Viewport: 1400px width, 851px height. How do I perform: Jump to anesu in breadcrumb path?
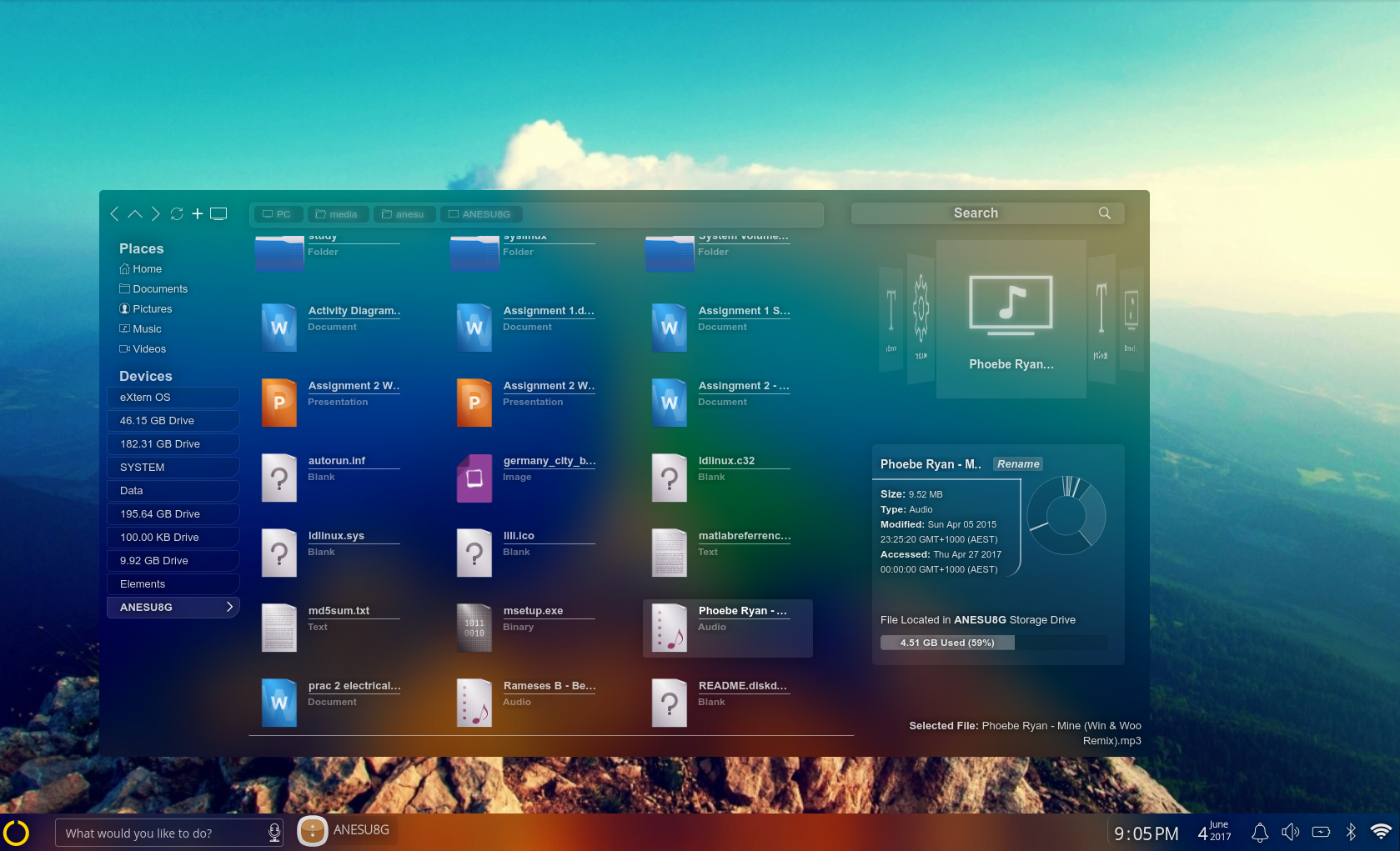pyautogui.click(x=404, y=214)
